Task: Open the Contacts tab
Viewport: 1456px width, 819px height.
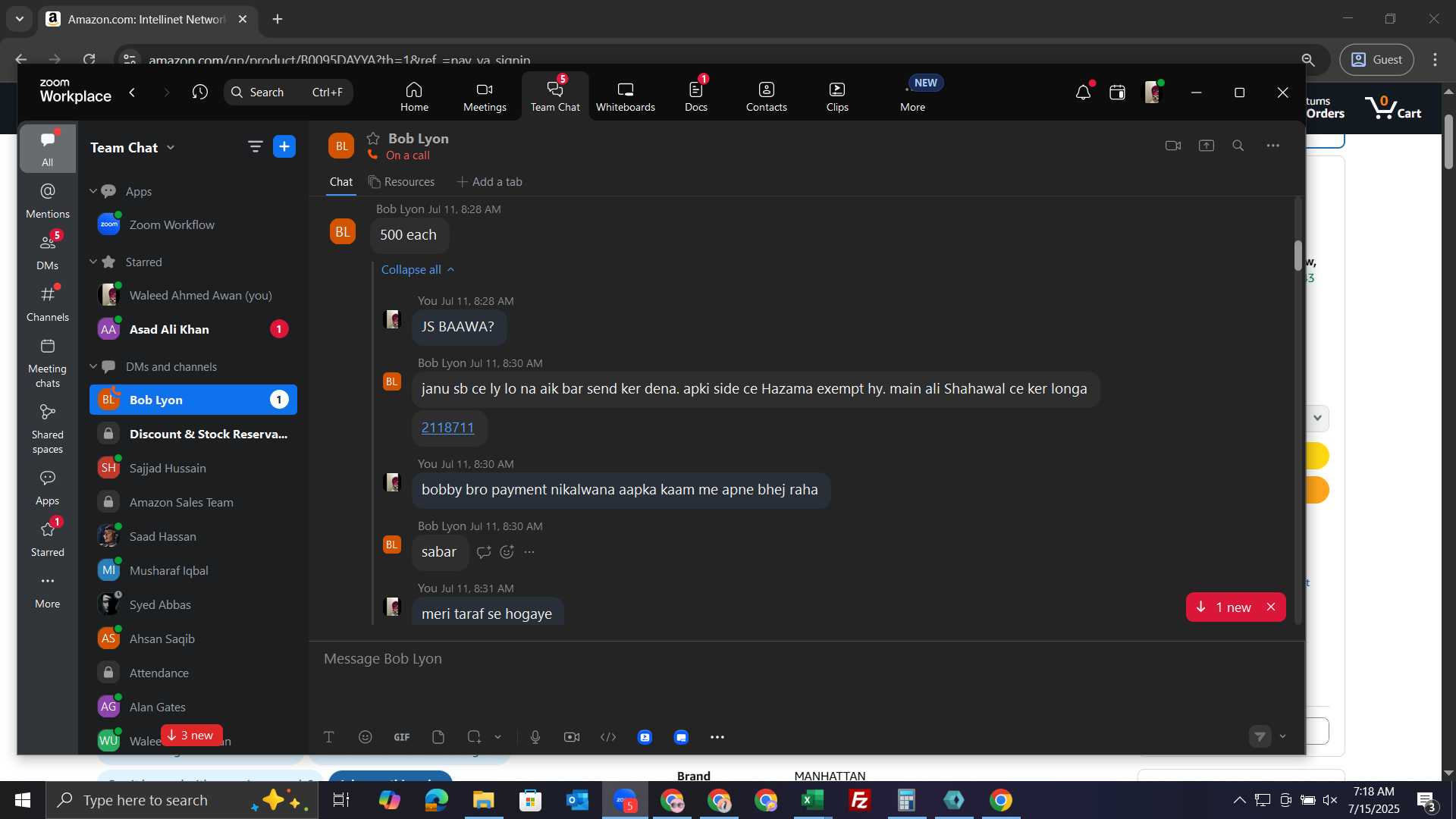Action: (x=766, y=96)
